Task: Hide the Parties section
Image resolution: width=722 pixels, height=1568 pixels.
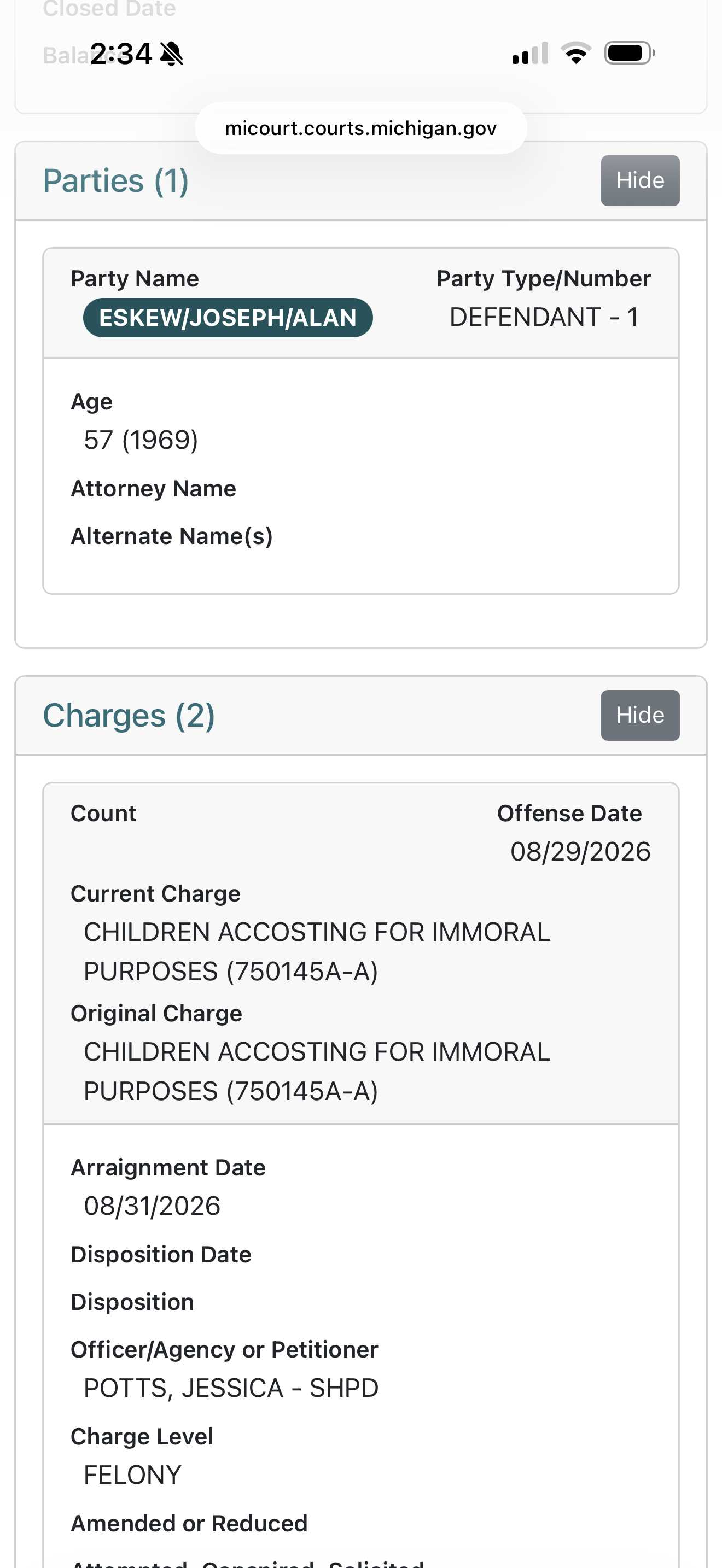Action: 640,180
